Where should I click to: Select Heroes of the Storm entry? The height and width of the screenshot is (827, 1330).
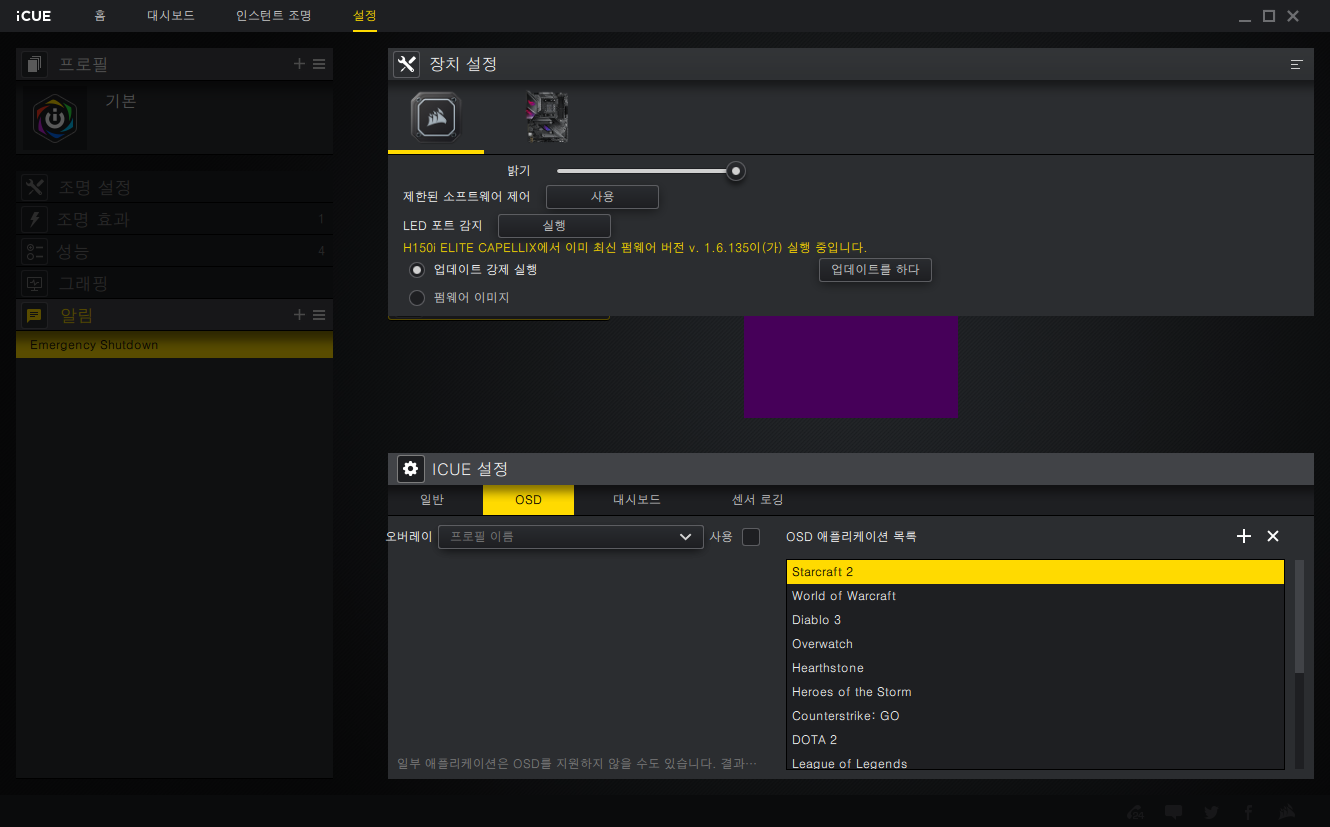[1035, 692]
